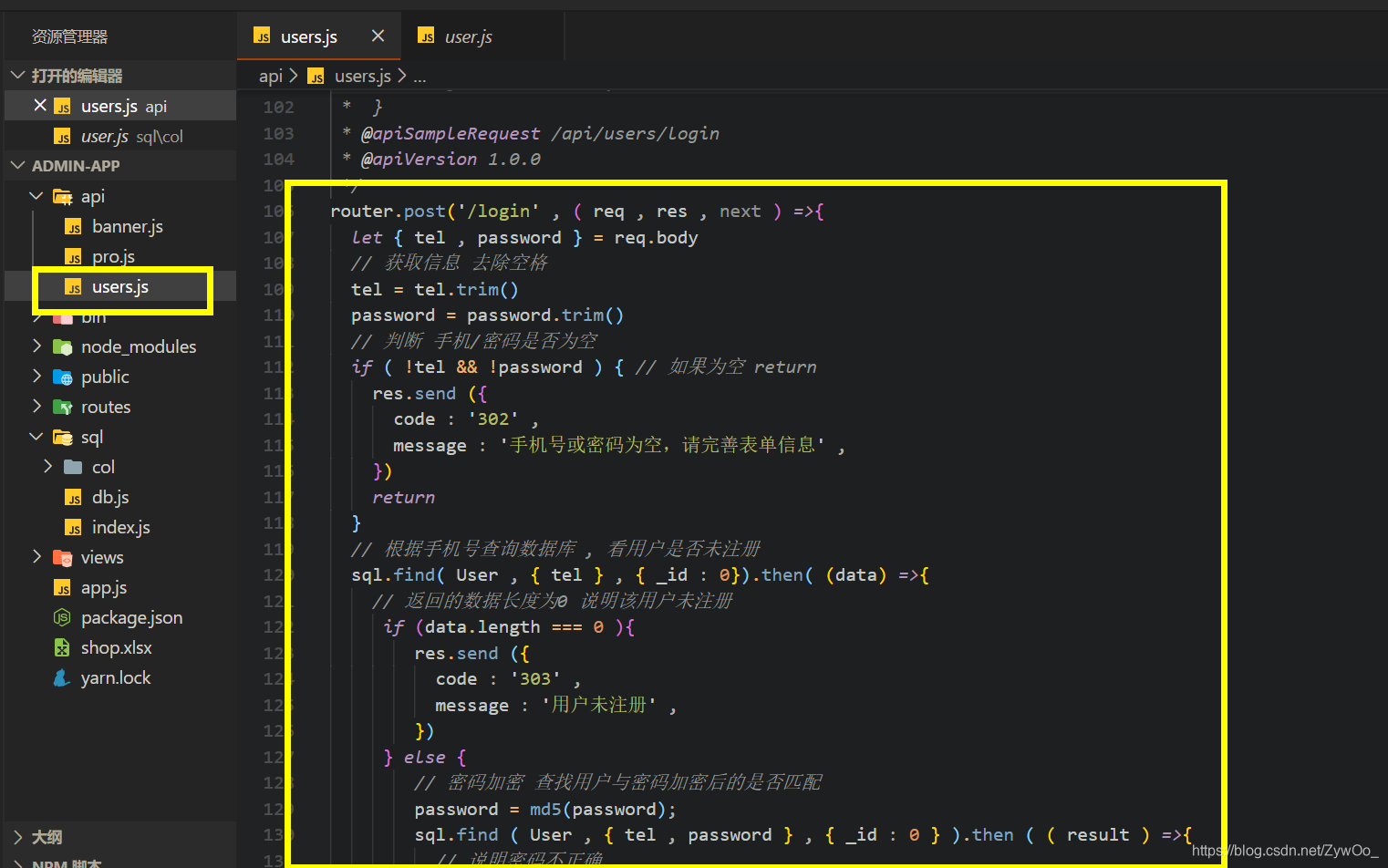Image resolution: width=1388 pixels, height=868 pixels.
Task: Click the router.post('/login' code line
Action: 576,211
